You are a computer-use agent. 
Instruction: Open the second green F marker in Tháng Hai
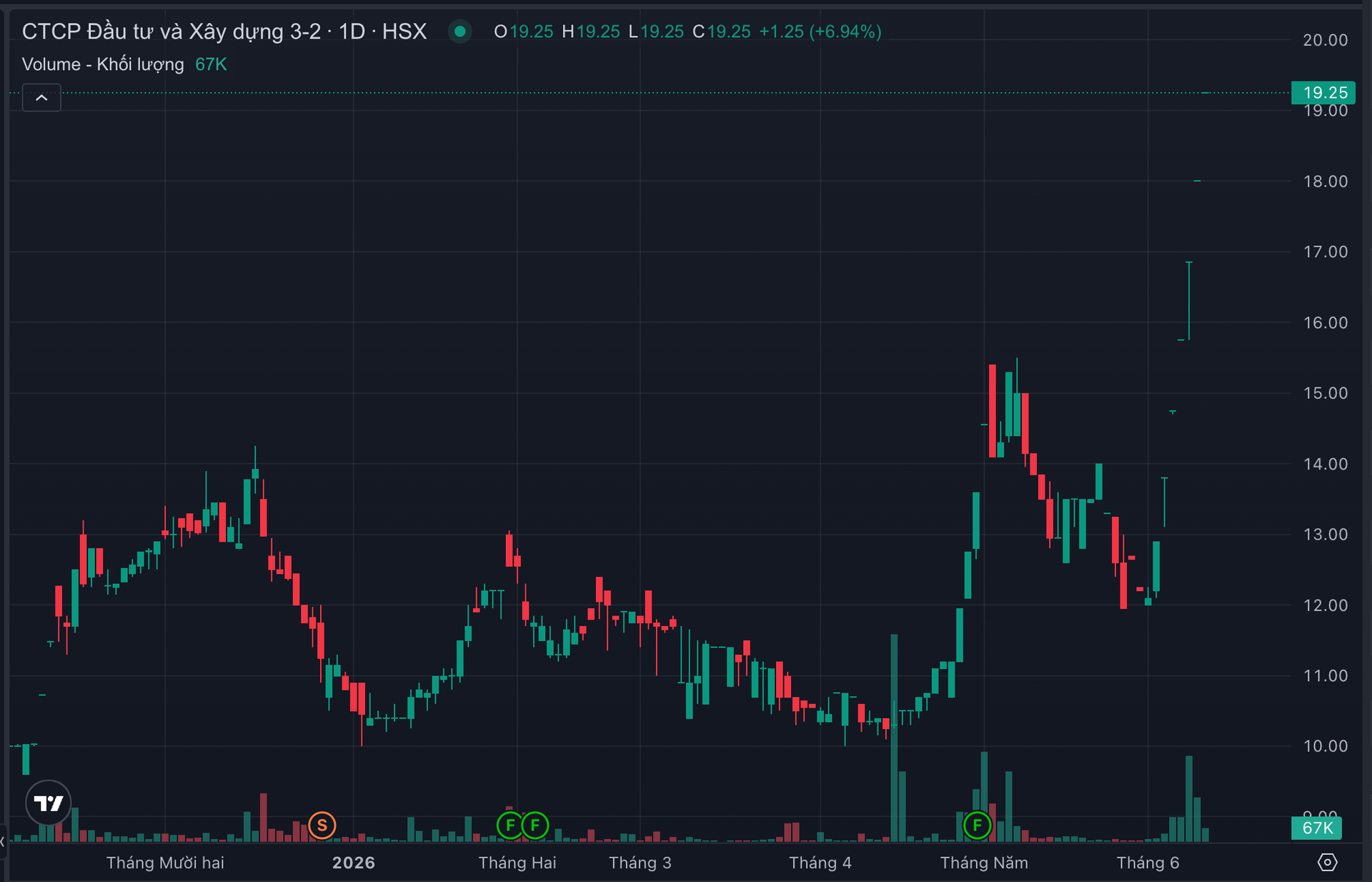[535, 826]
